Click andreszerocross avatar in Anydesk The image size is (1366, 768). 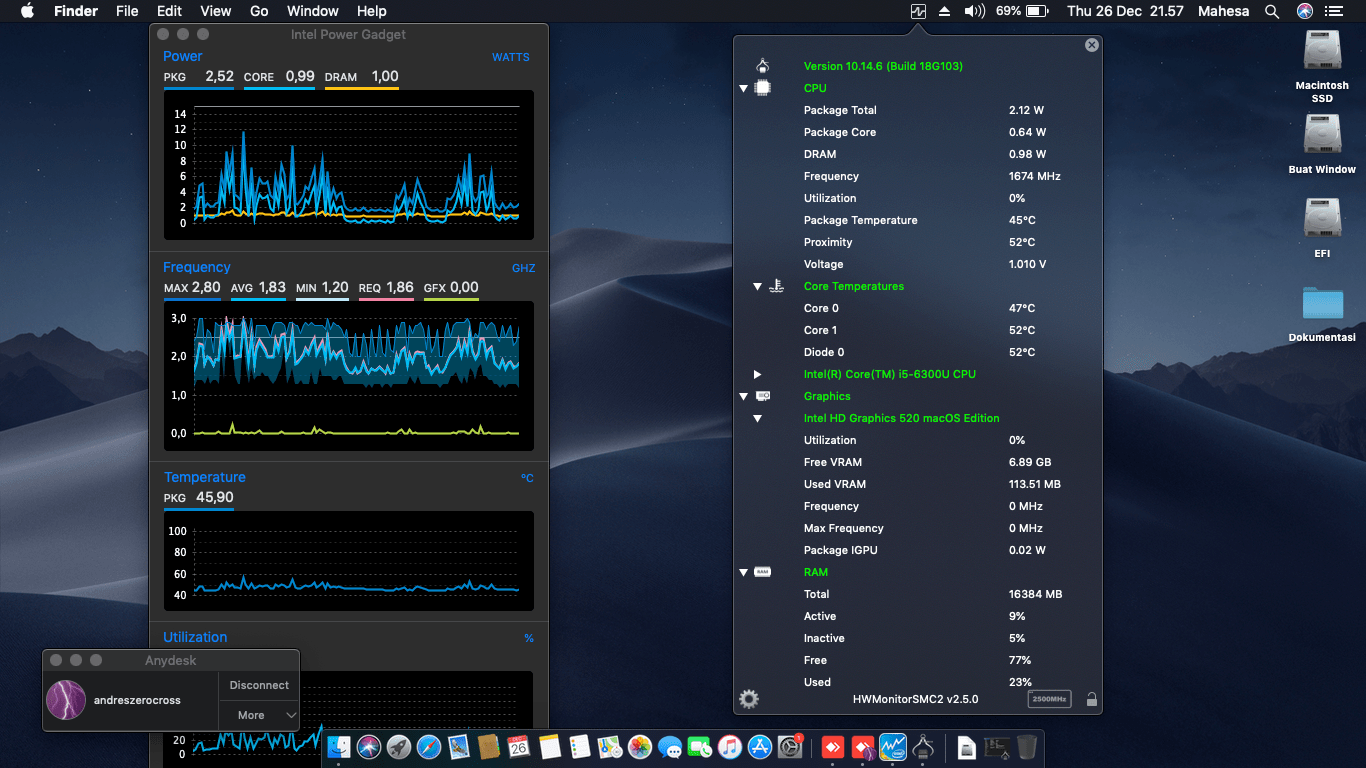tap(66, 700)
